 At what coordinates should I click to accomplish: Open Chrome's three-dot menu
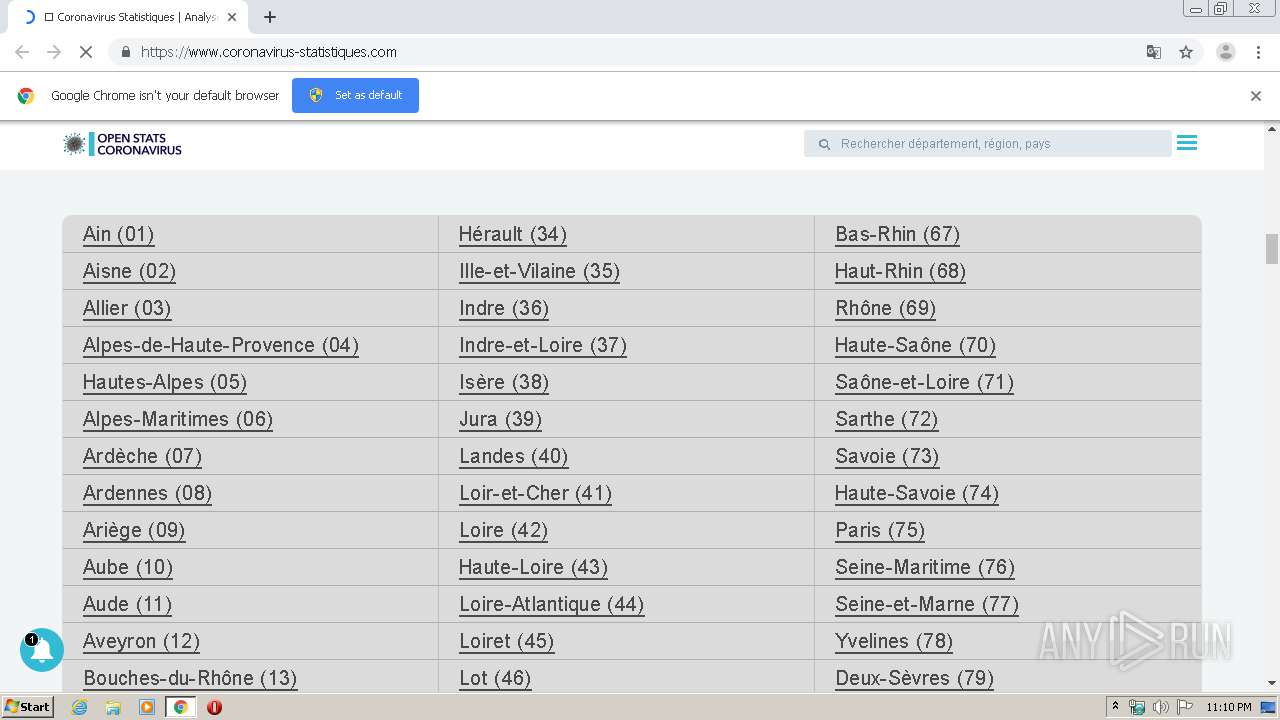coord(1258,52)
